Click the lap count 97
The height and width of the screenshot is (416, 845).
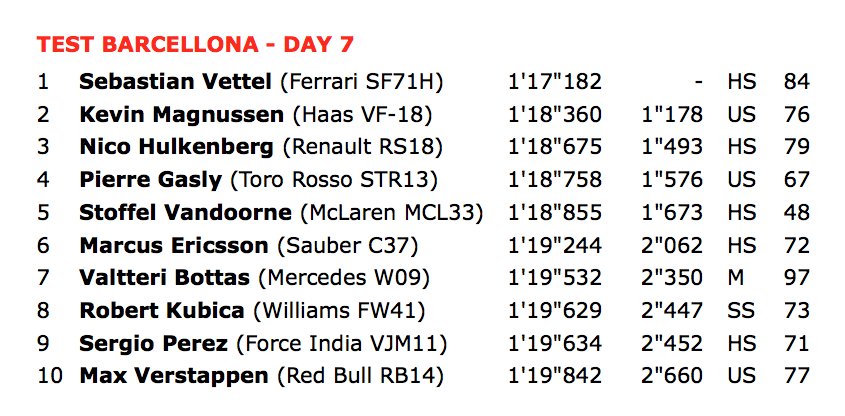796,278
